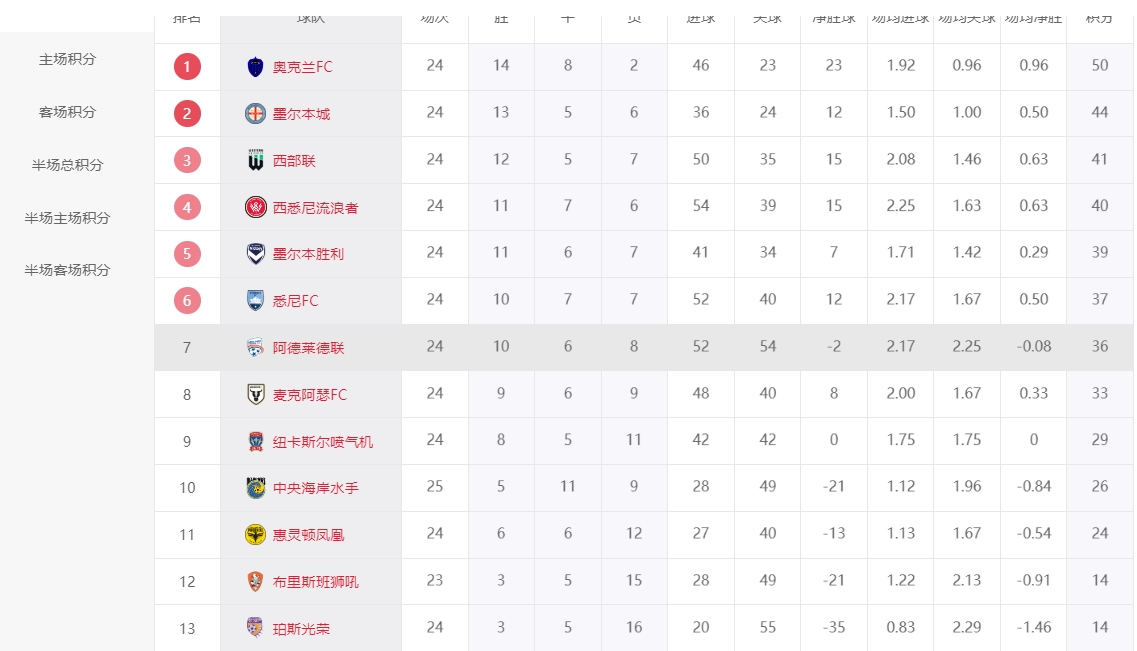Select the 半场客场积分 tab
The image size is (1137, 651).
point(68,270)
